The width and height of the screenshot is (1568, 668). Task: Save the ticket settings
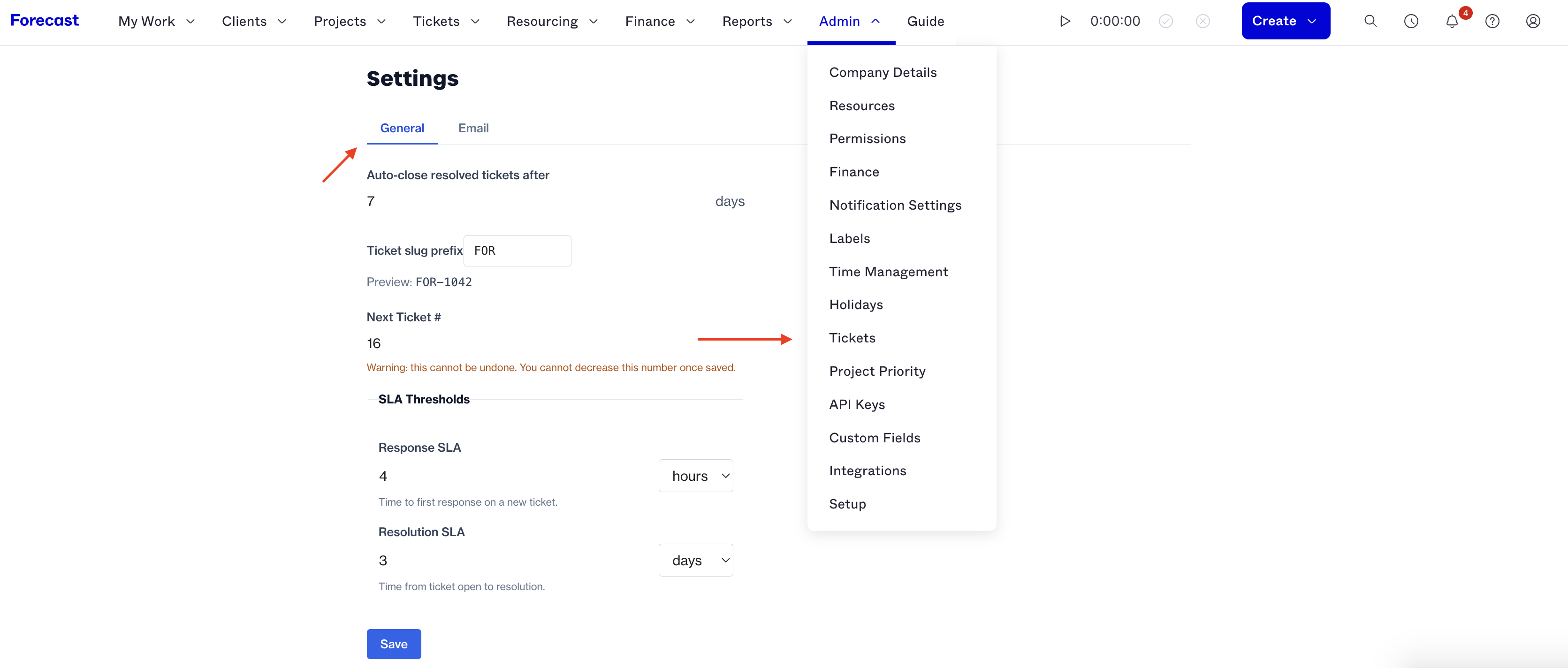click(393, 644)
